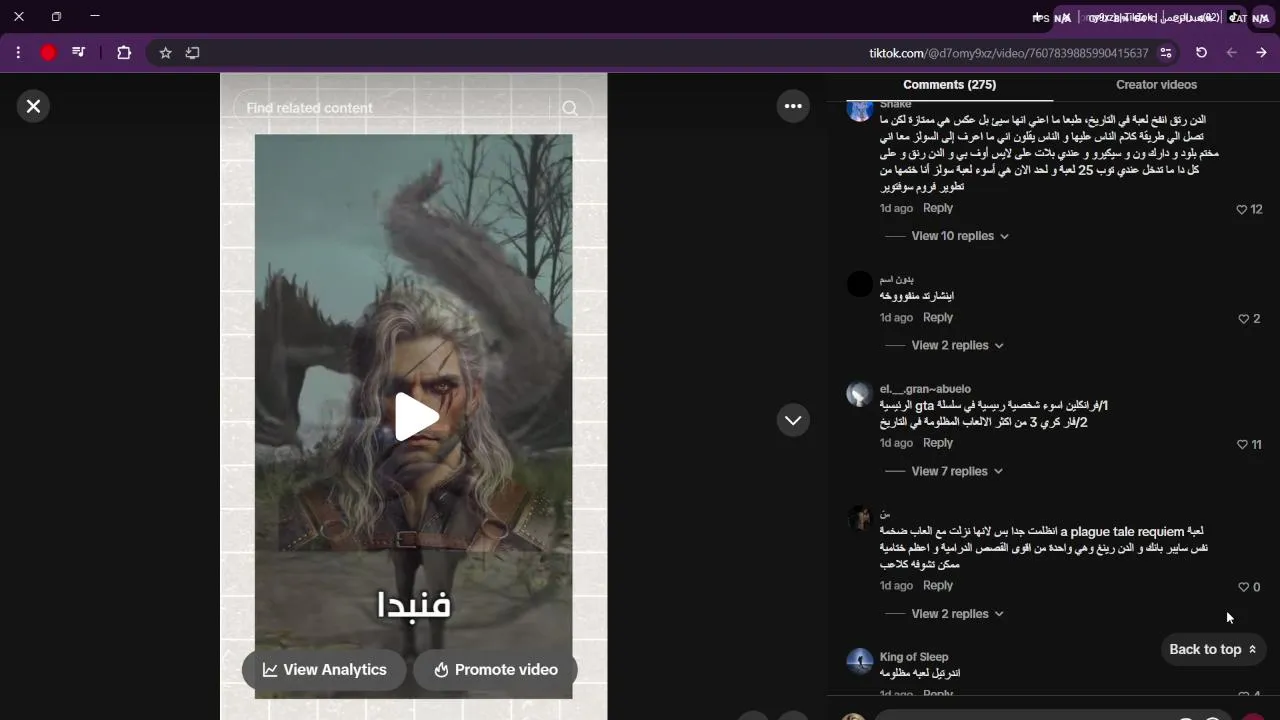Reply to the plague tale requiem comment
Screen dimensions: 1280x720
click(938, 586)
